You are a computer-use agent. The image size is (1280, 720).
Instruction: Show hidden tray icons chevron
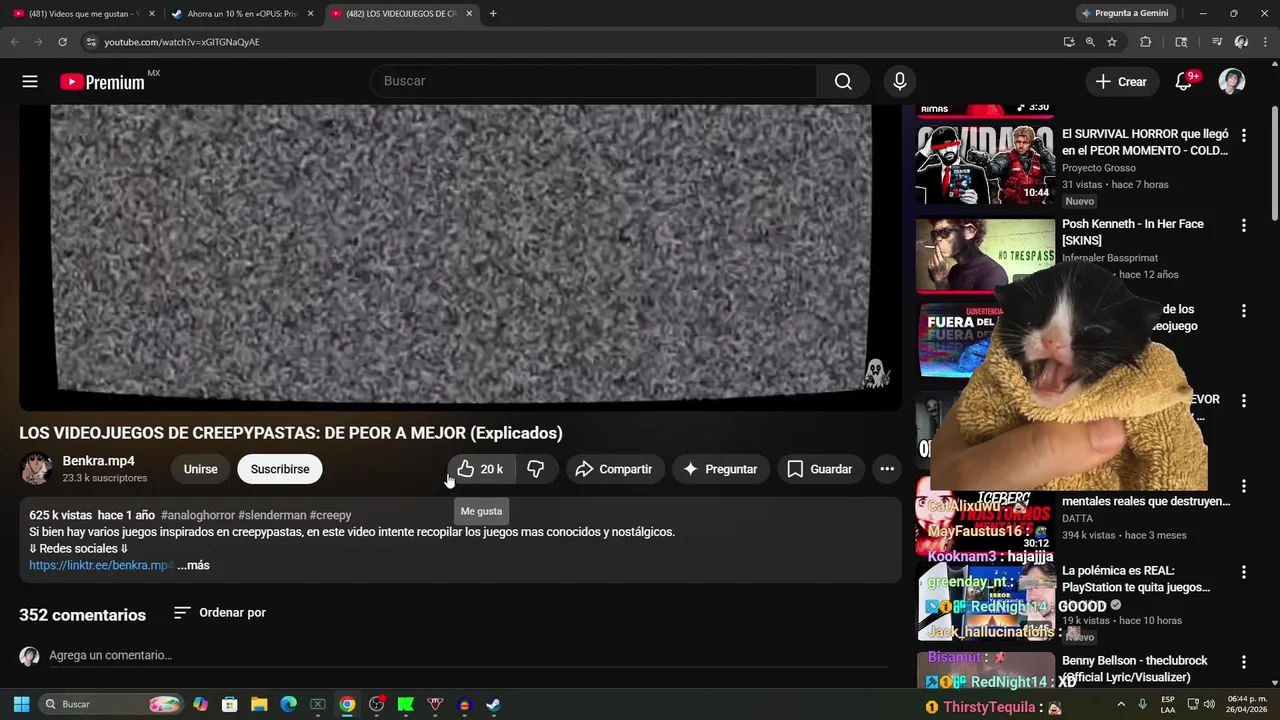[1121, 704]
